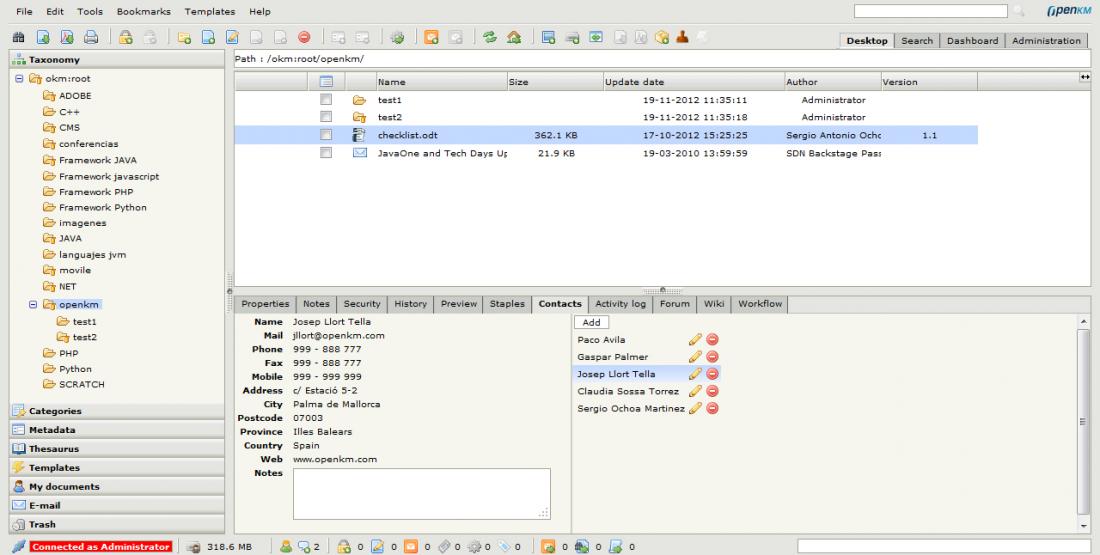1100x555 pixels.
Task: Click the empty field at the status bar right
Action: pyautogui.click(x=944, y=546)
